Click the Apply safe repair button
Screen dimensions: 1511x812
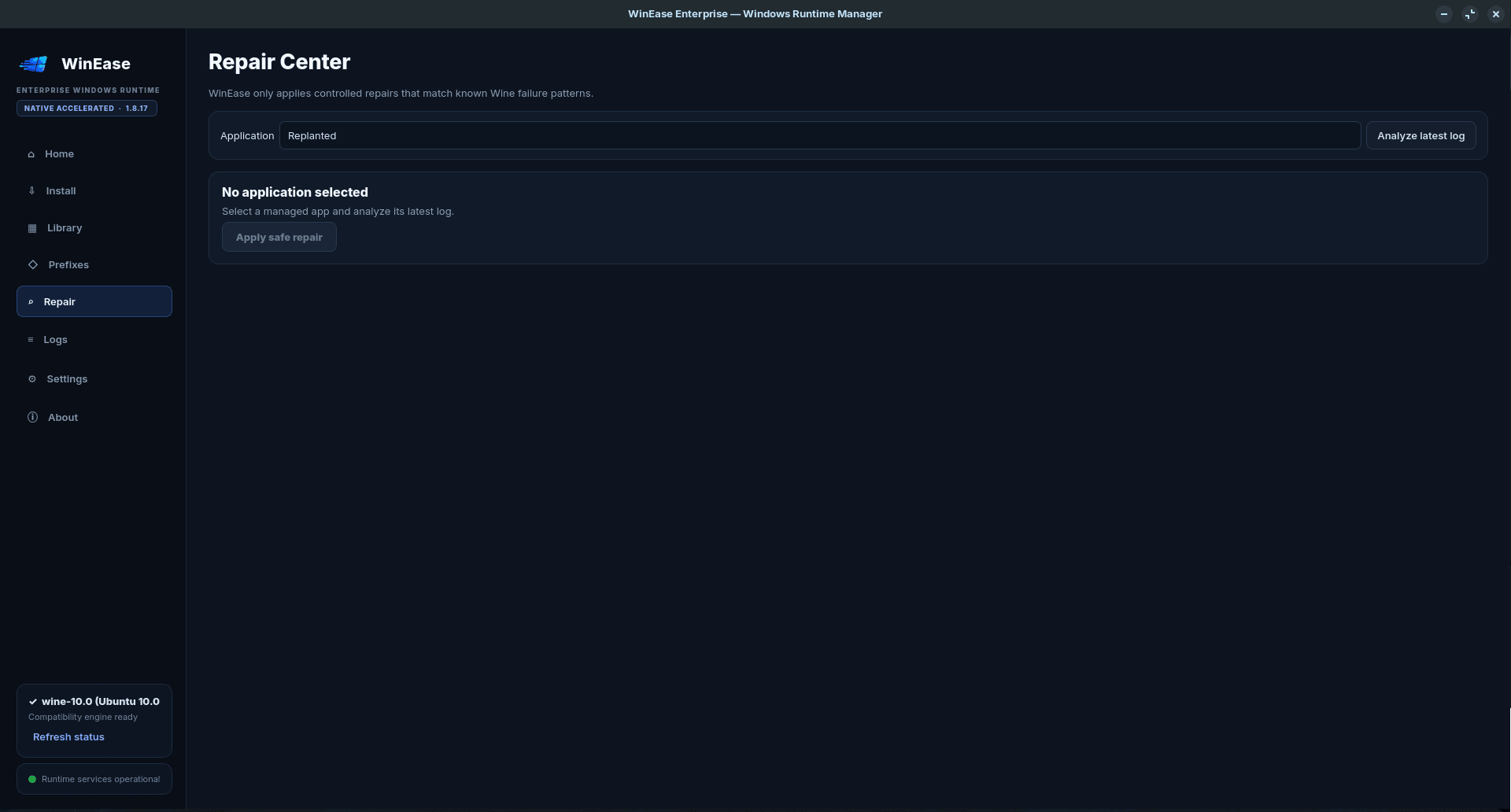tap(279, 237)
